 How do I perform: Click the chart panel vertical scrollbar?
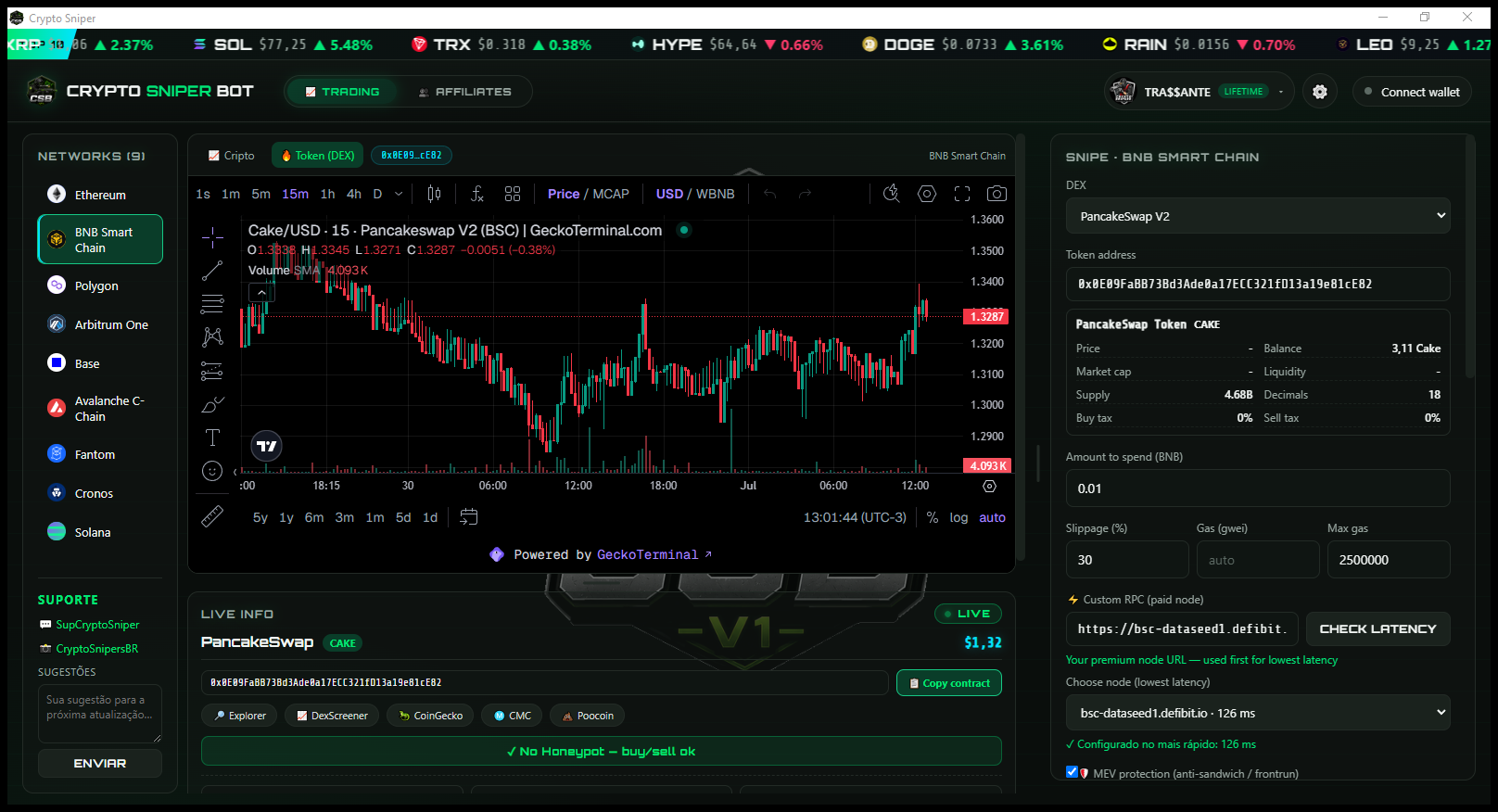pos(1021,348)
